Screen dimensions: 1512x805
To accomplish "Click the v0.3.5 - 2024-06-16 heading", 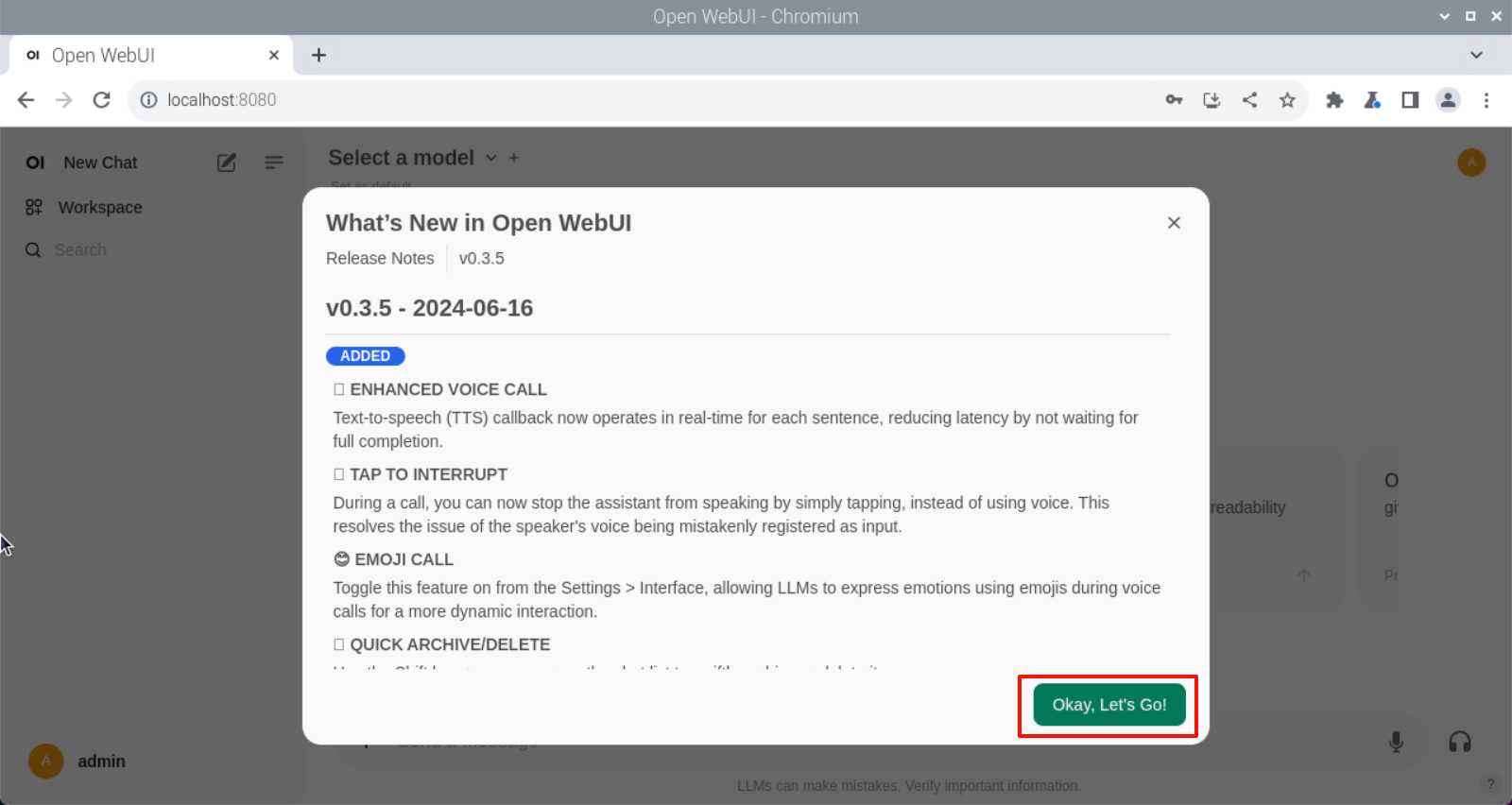I will tap(429, 308).
